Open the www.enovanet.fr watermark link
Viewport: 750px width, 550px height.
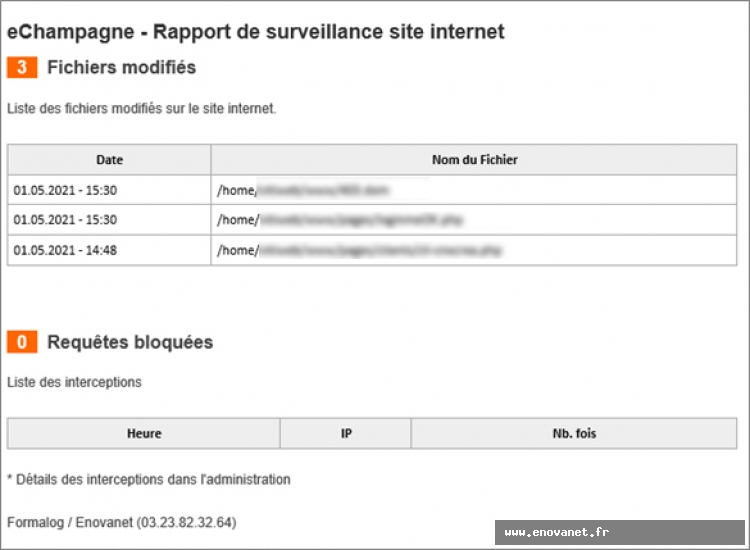(x=557, y=532)
